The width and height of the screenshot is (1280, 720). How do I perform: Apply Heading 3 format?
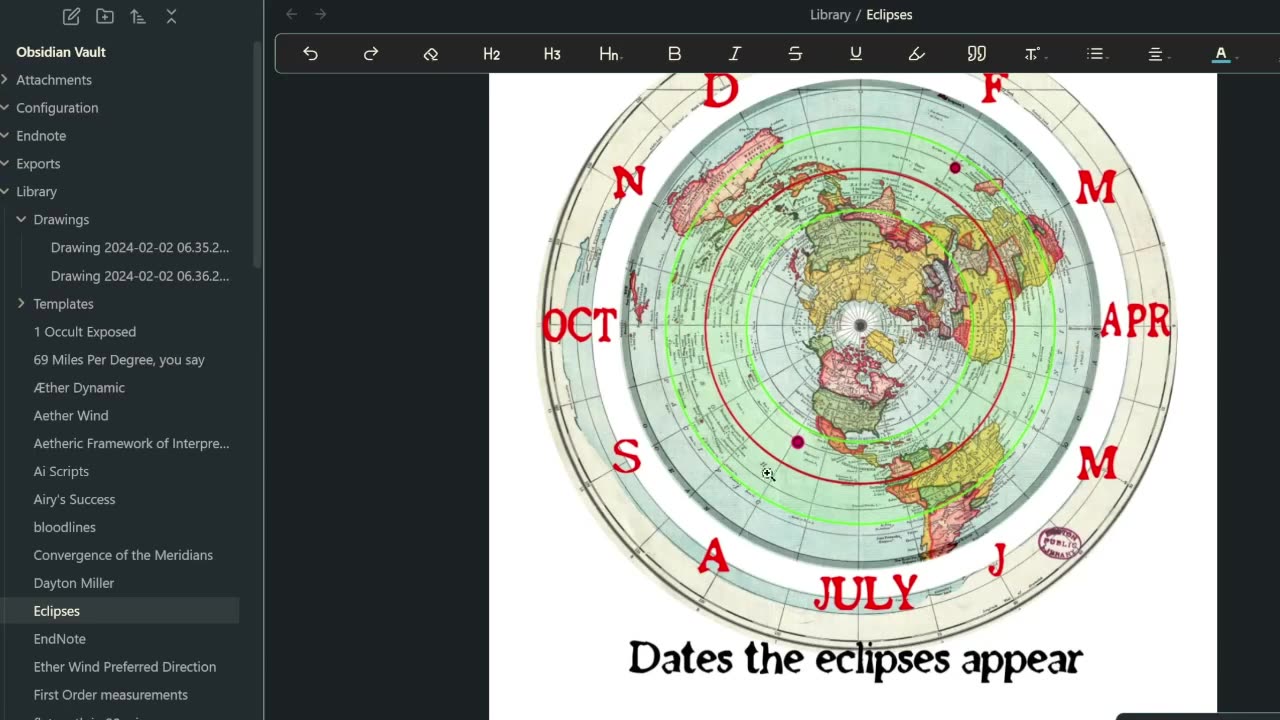(x=552, y=54)
